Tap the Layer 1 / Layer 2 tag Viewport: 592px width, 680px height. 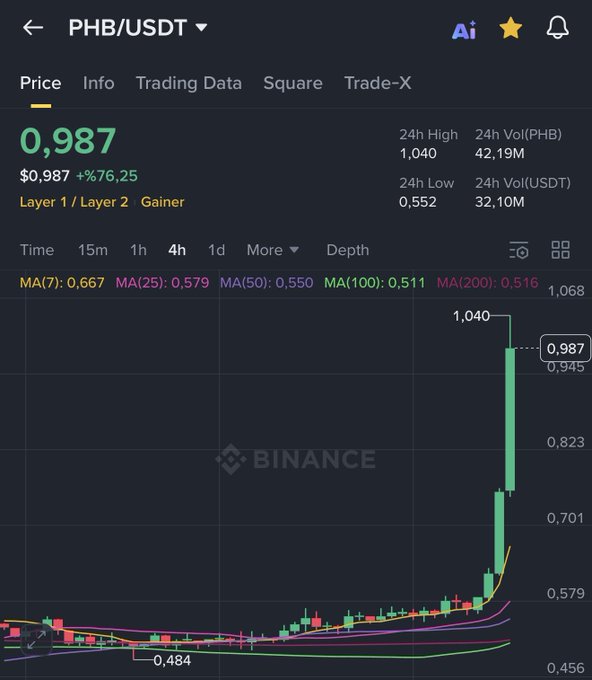(74, 202)
